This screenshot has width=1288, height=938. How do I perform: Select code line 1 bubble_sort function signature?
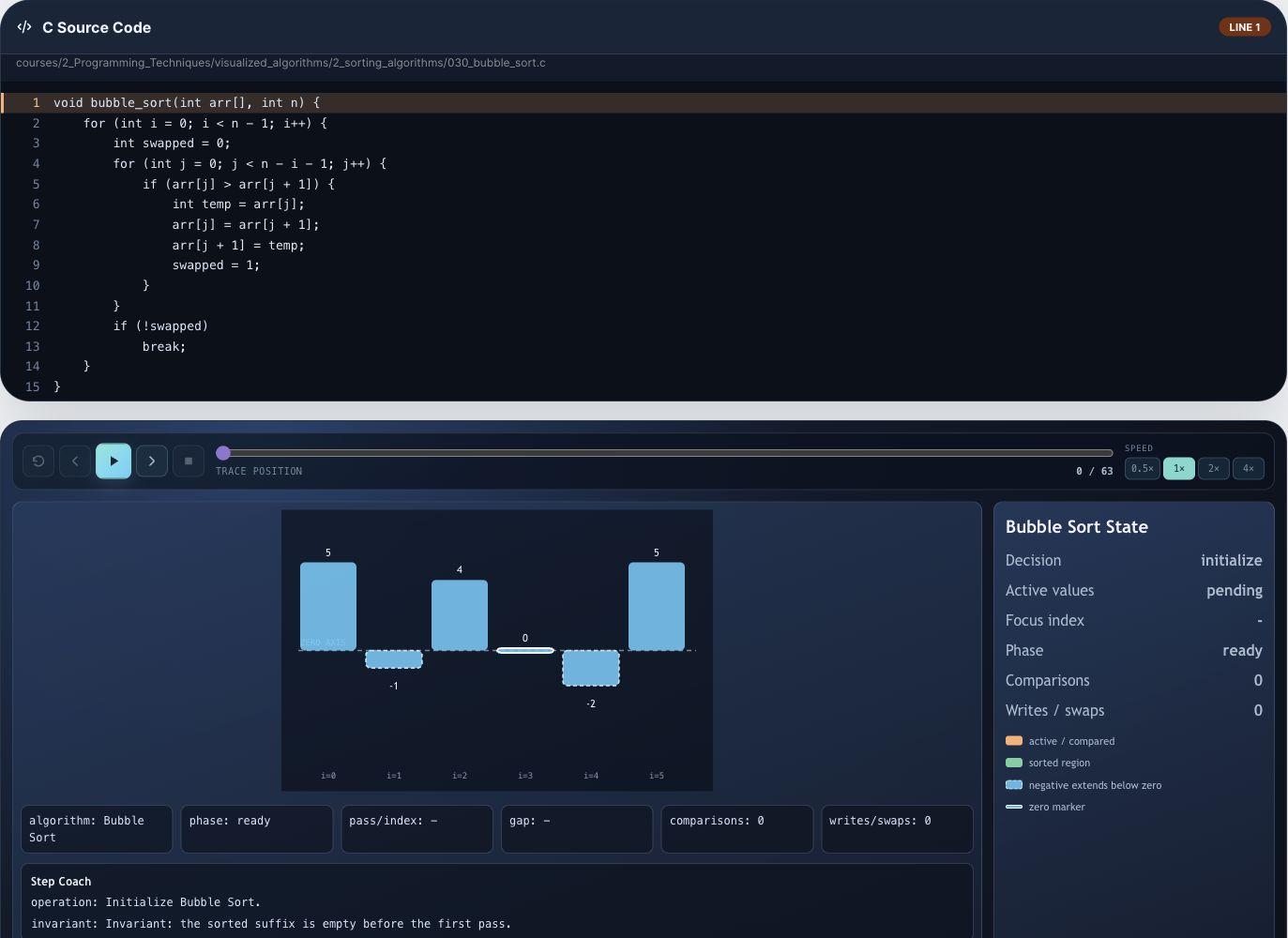point(644,102)
